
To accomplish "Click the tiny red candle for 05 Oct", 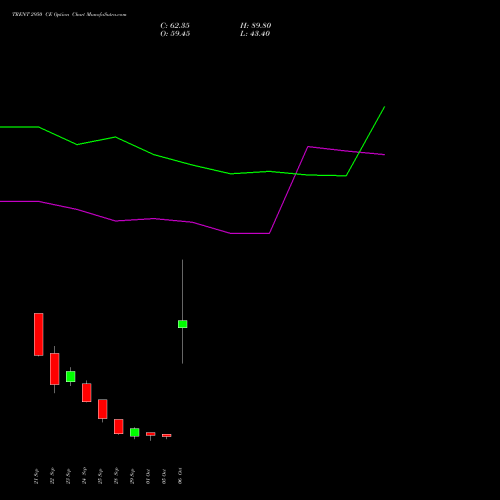I will pyautogui.click(x=167, y=435).
